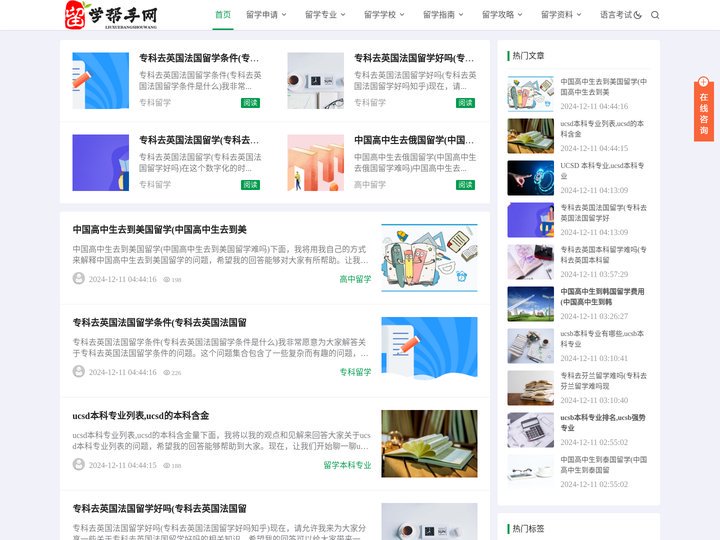The width and height of the screenshot is (720, 540).
Task: Expand the 留学学校 dropdown chevron
Action: pyautogui.click(x=402, y=15)
